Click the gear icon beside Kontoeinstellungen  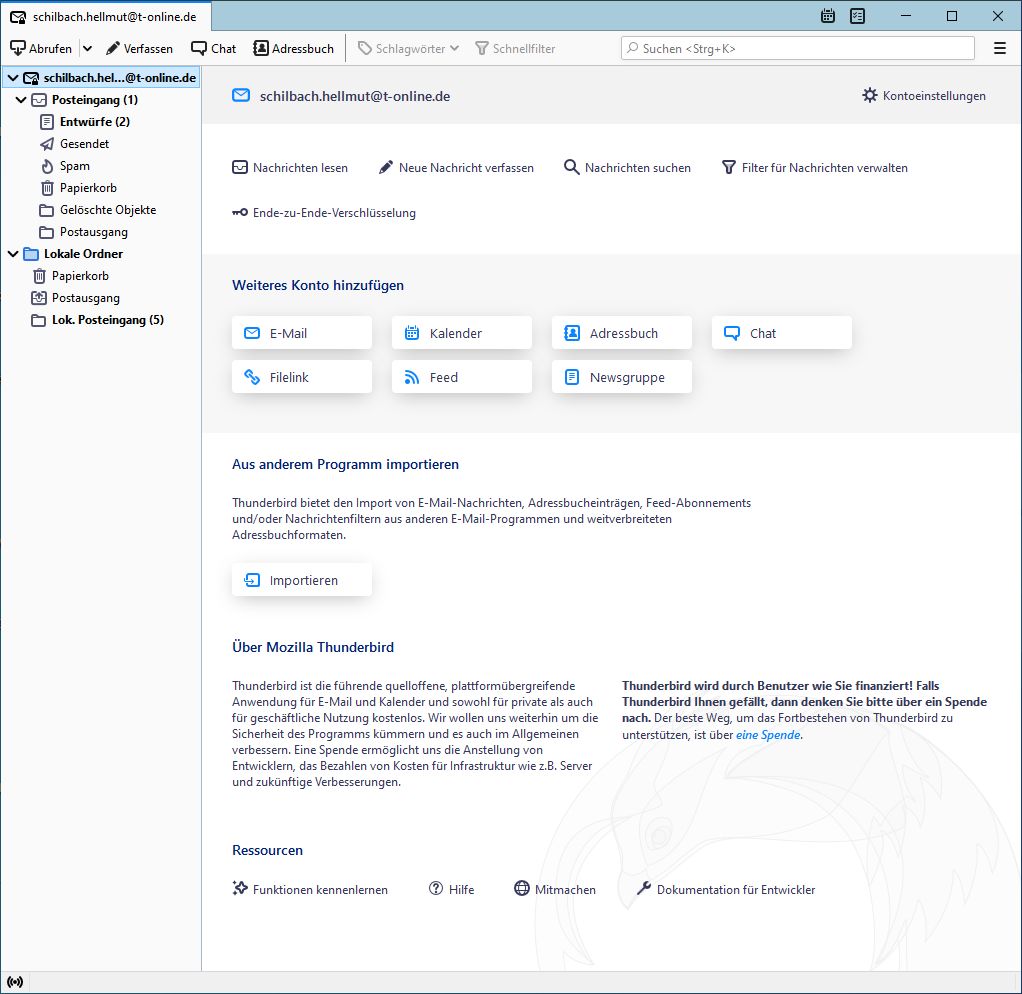point(870,95)
